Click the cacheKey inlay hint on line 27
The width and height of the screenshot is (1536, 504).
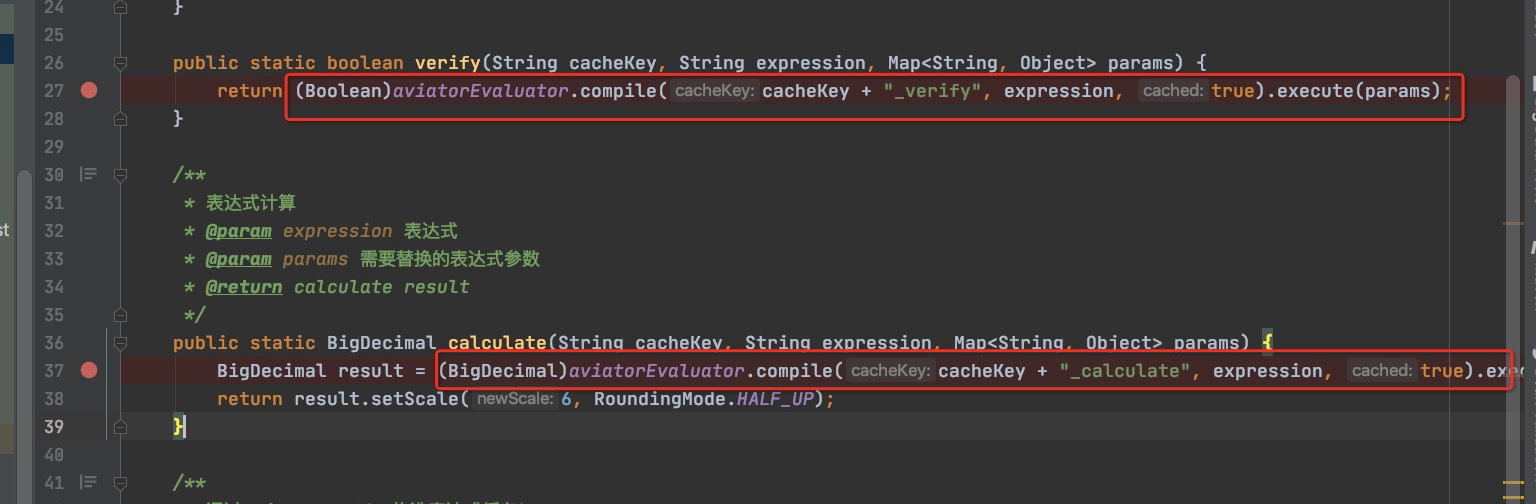[x=716, y=91]
